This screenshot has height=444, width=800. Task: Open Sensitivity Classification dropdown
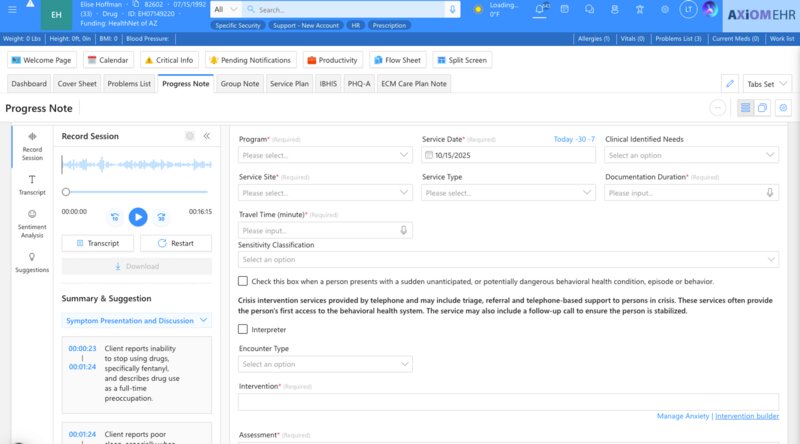(508, 259)
